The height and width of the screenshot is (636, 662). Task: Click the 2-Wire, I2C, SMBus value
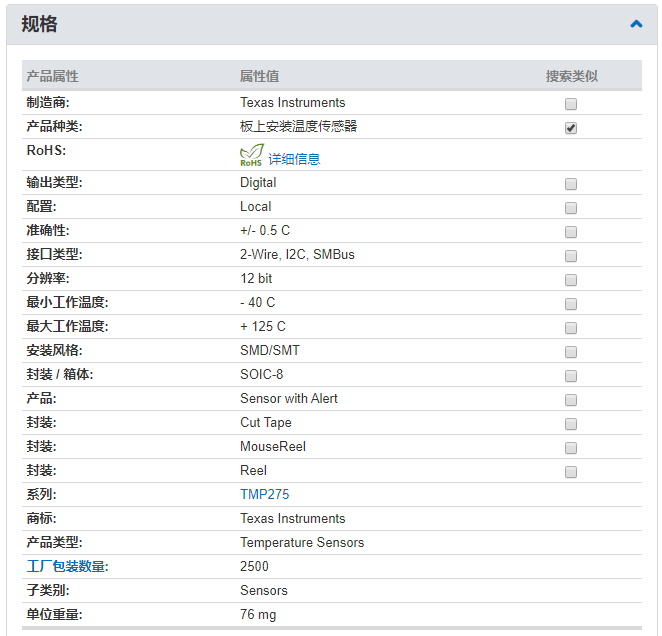[x=297, y=254]
